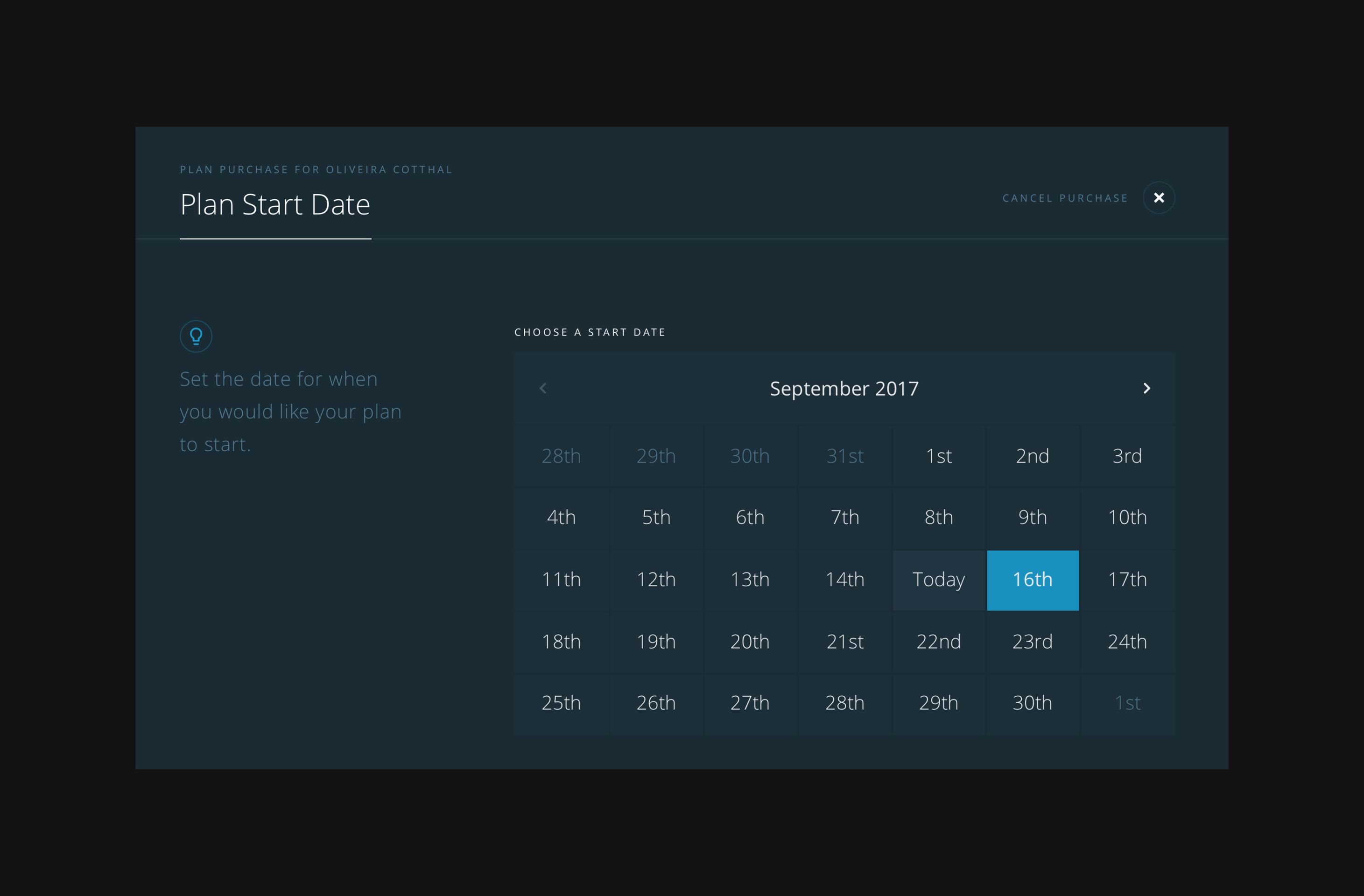This screenshot has width=1364, height=896.
Task: Set start date to the 22nd
Action: (x=939, y=642)
